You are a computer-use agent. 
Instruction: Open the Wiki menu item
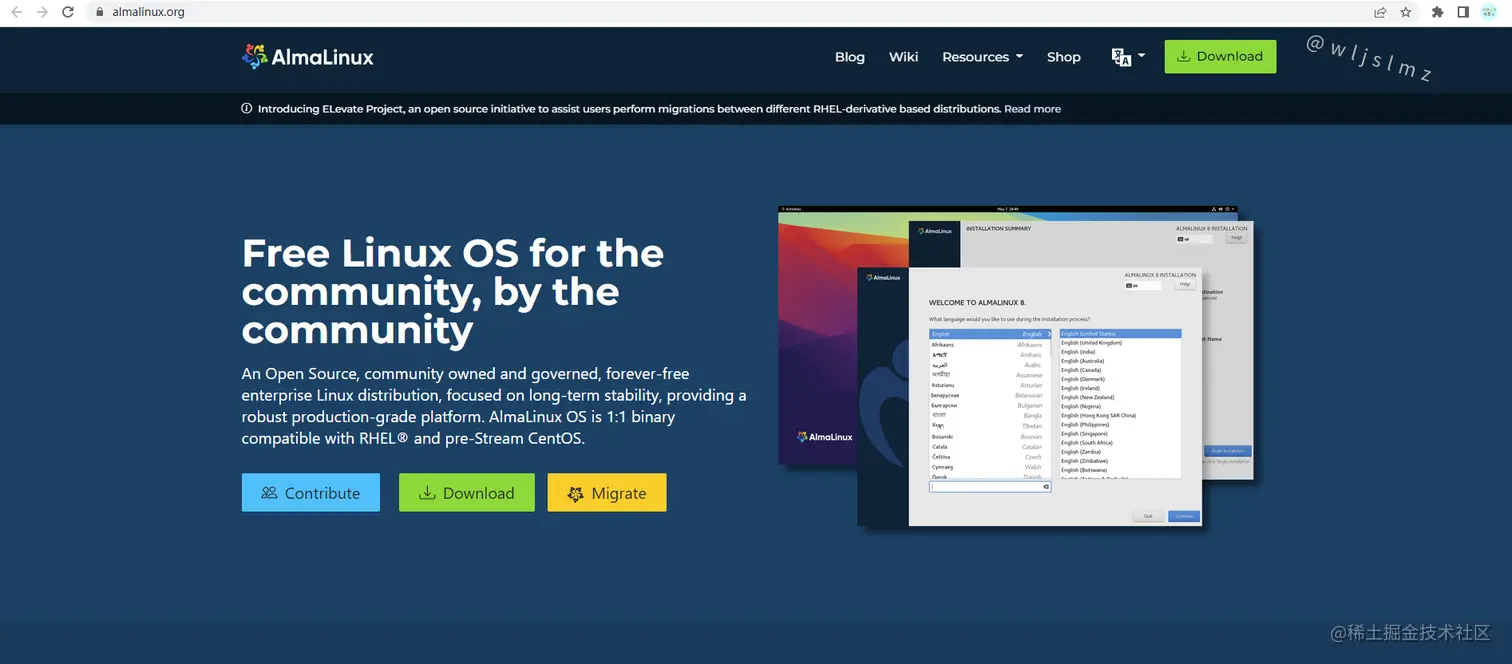tap(903, 57)
